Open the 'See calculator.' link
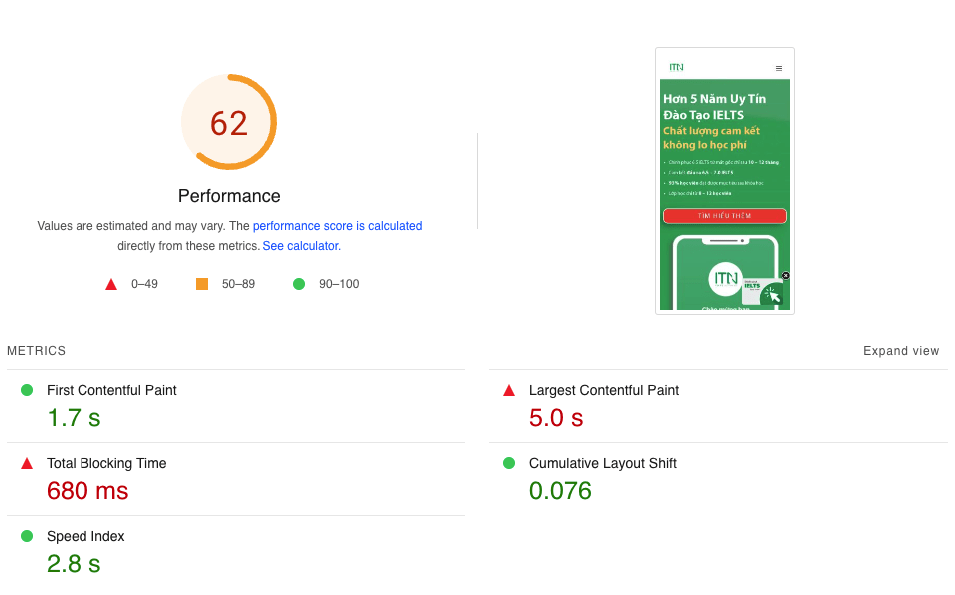Viewport: 955px width, 595px height. pos(301,246)
